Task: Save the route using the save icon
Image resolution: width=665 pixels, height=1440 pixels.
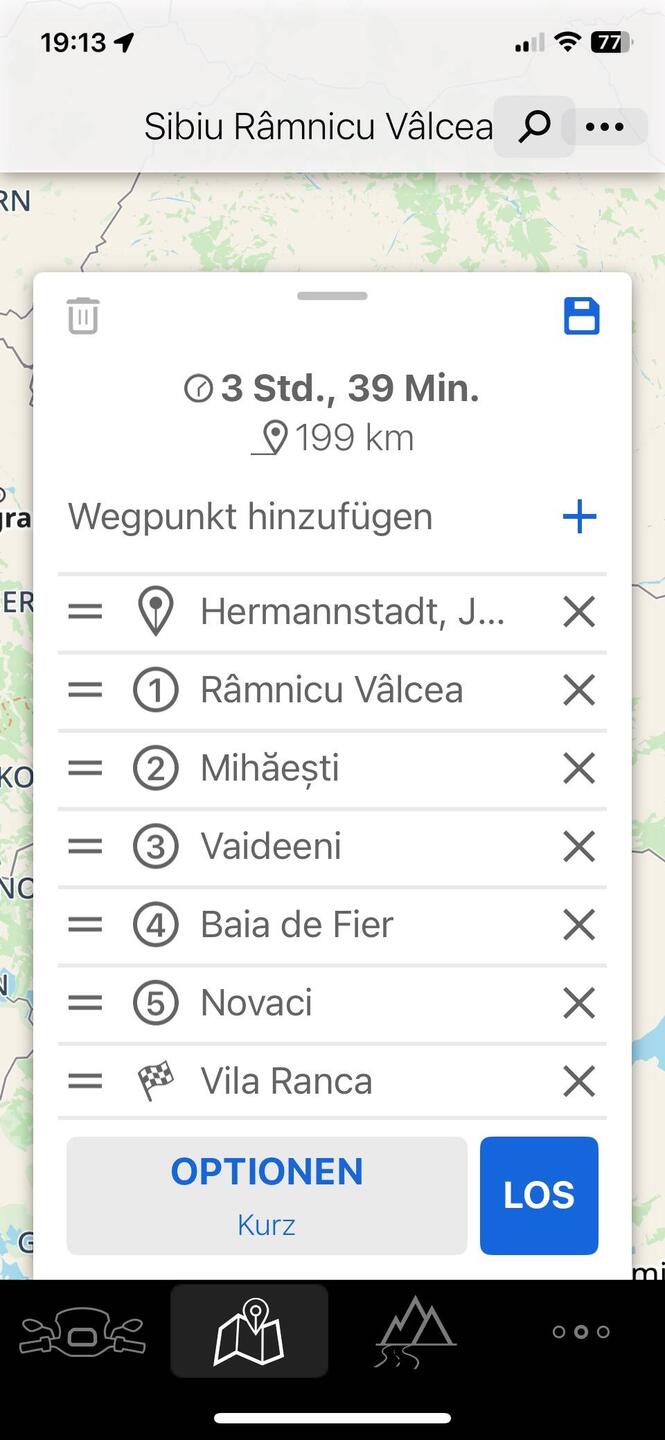Action: point(581,315)
